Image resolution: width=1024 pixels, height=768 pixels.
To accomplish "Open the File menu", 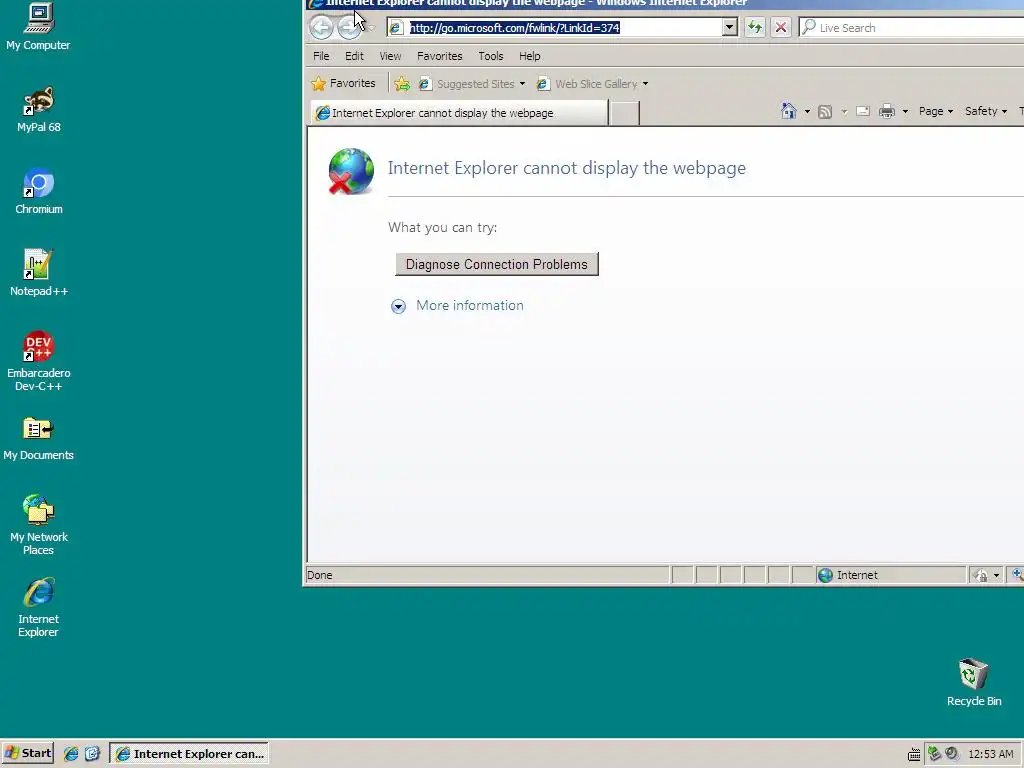I will point(321,56).
